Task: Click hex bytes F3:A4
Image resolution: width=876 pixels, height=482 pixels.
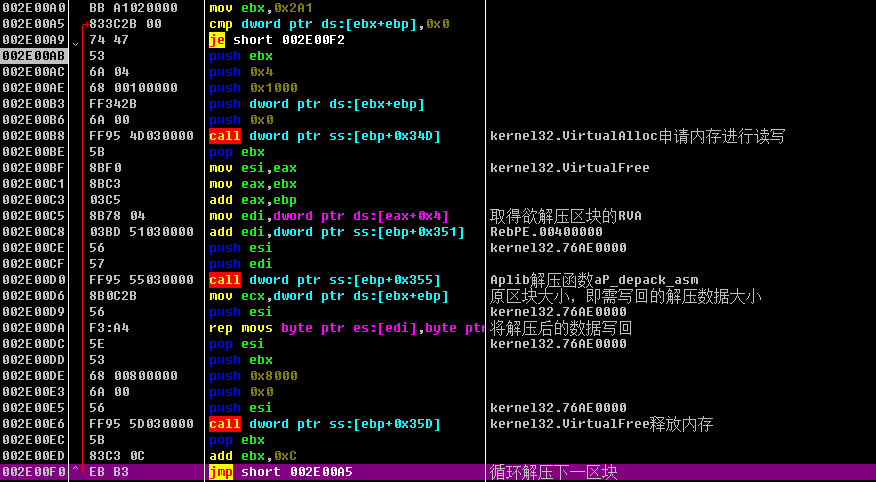Action: point(109,328)
